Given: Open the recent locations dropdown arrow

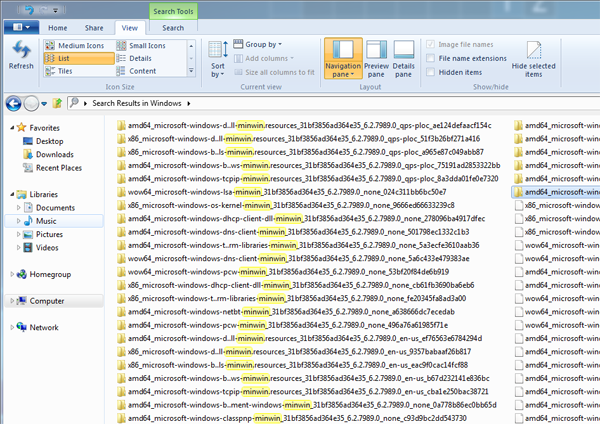Looking at the screenshot, I should tap(44, 104).
